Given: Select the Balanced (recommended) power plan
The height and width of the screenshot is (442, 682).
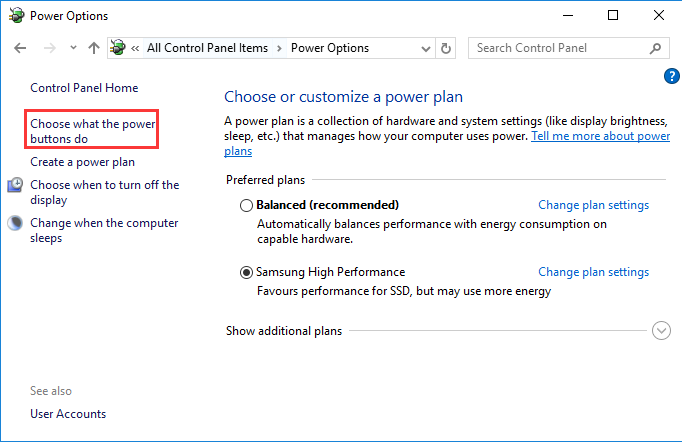Looking at the screenshot, I should pyautogui.click(x=247, y=205).
